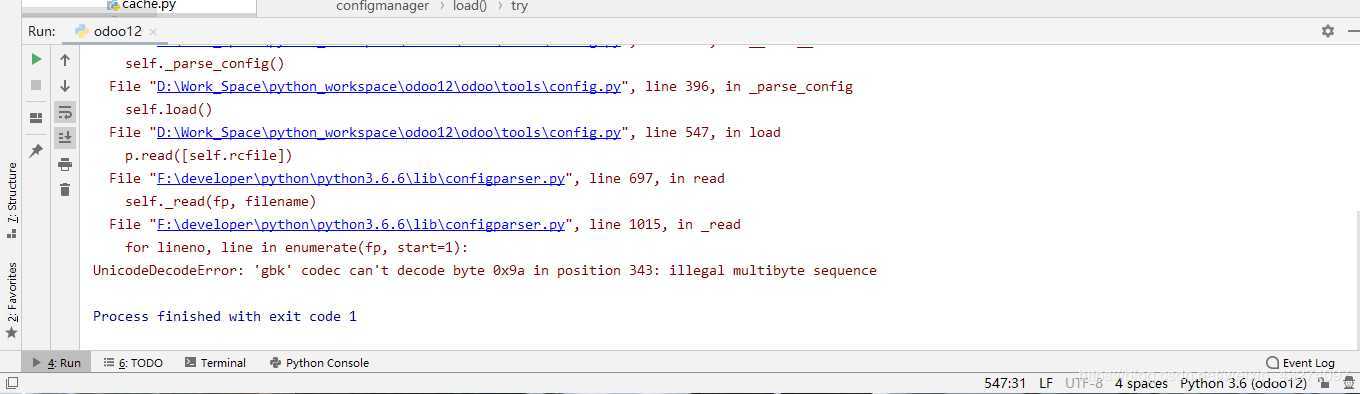The height and width of the screenshot is (394, 1360).
Task: Click the print console output icon
Action: (65, 164)
